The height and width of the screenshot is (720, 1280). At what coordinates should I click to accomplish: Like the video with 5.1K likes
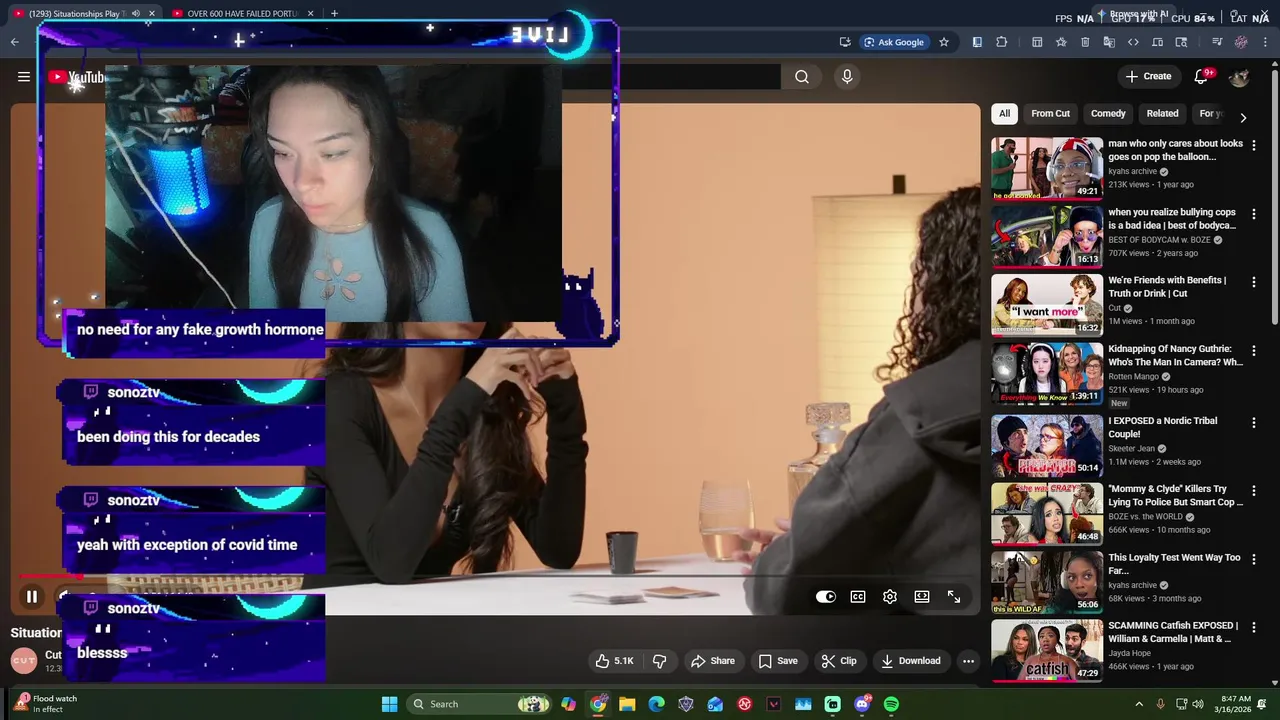[x=614, y=661]
